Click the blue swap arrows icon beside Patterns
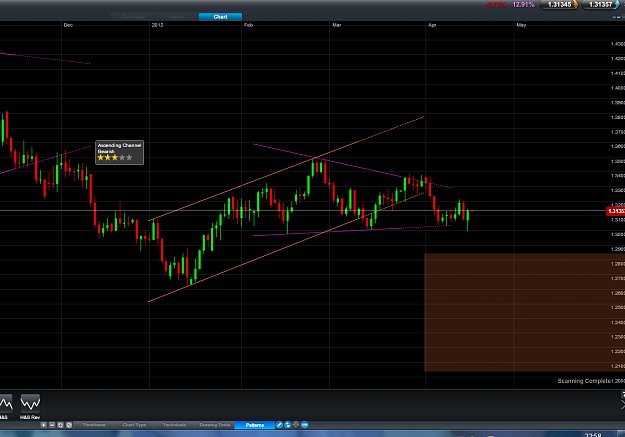Image resolution: width=625 pixels, height=437 pixels. coord(288,425)
